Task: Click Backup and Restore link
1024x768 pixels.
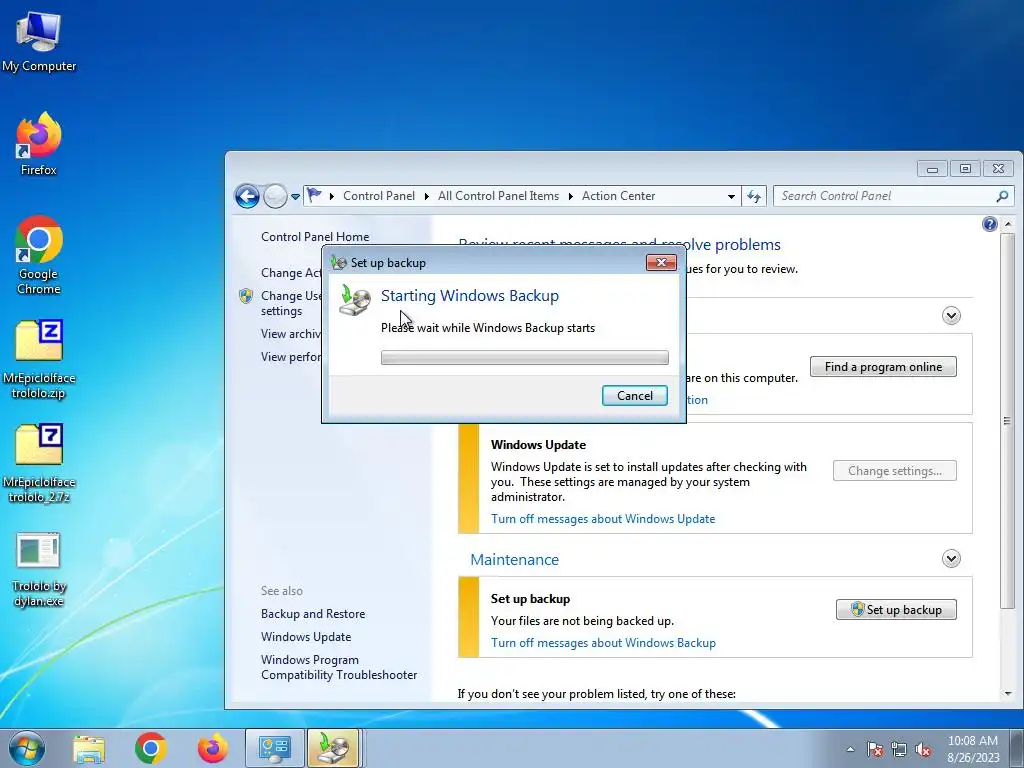Action: click(x=313, y=614)
